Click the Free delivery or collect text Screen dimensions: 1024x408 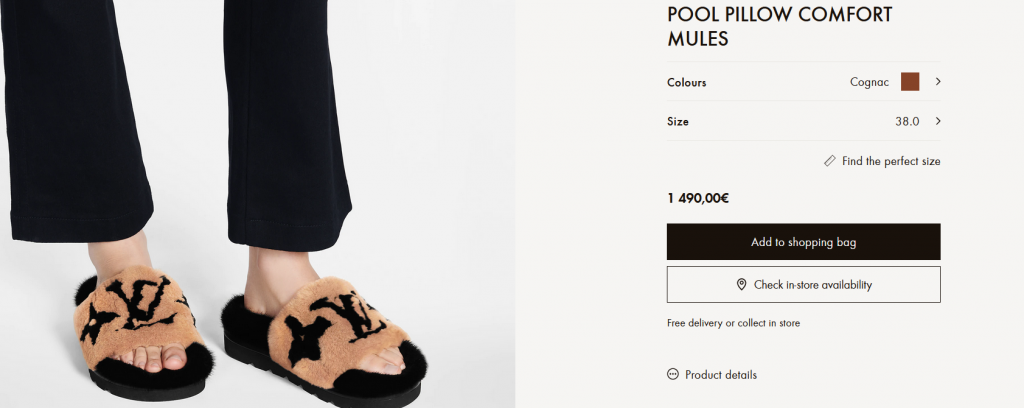[733, 323]
